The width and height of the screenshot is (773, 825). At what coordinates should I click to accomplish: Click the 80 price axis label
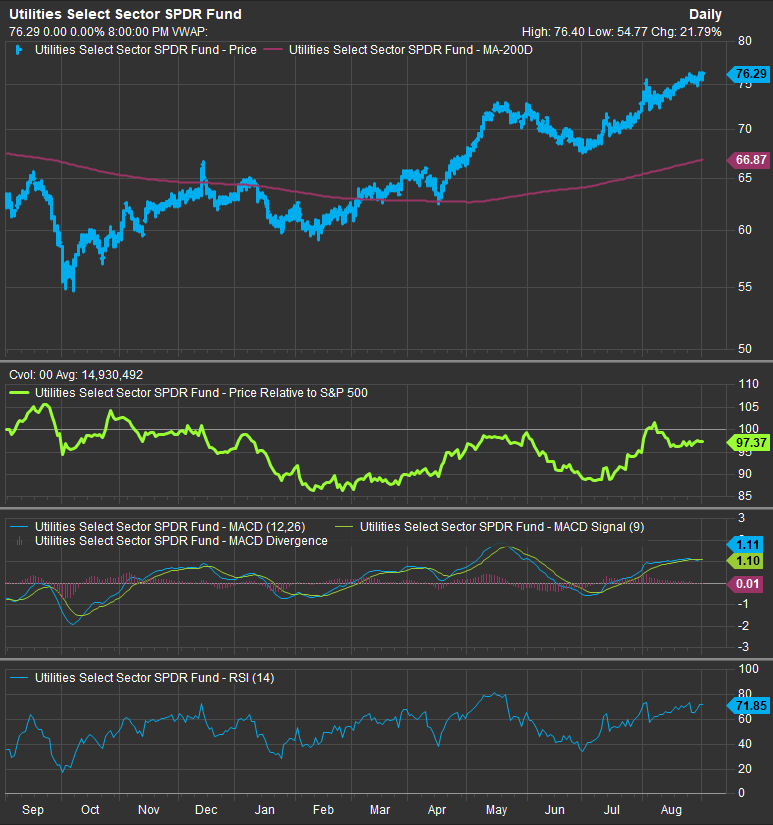[745, 41]
